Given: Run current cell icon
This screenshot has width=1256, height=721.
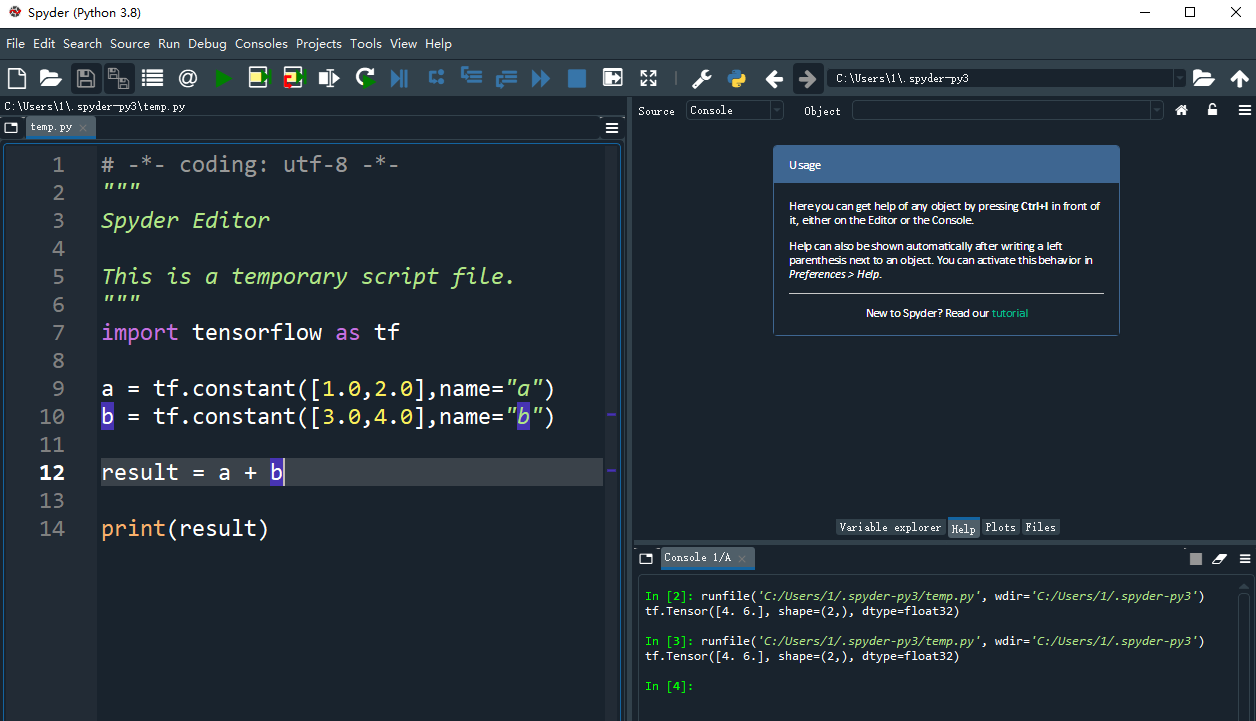Looking at the screenshot, I should pyautogui.click(x=259, y=78).
